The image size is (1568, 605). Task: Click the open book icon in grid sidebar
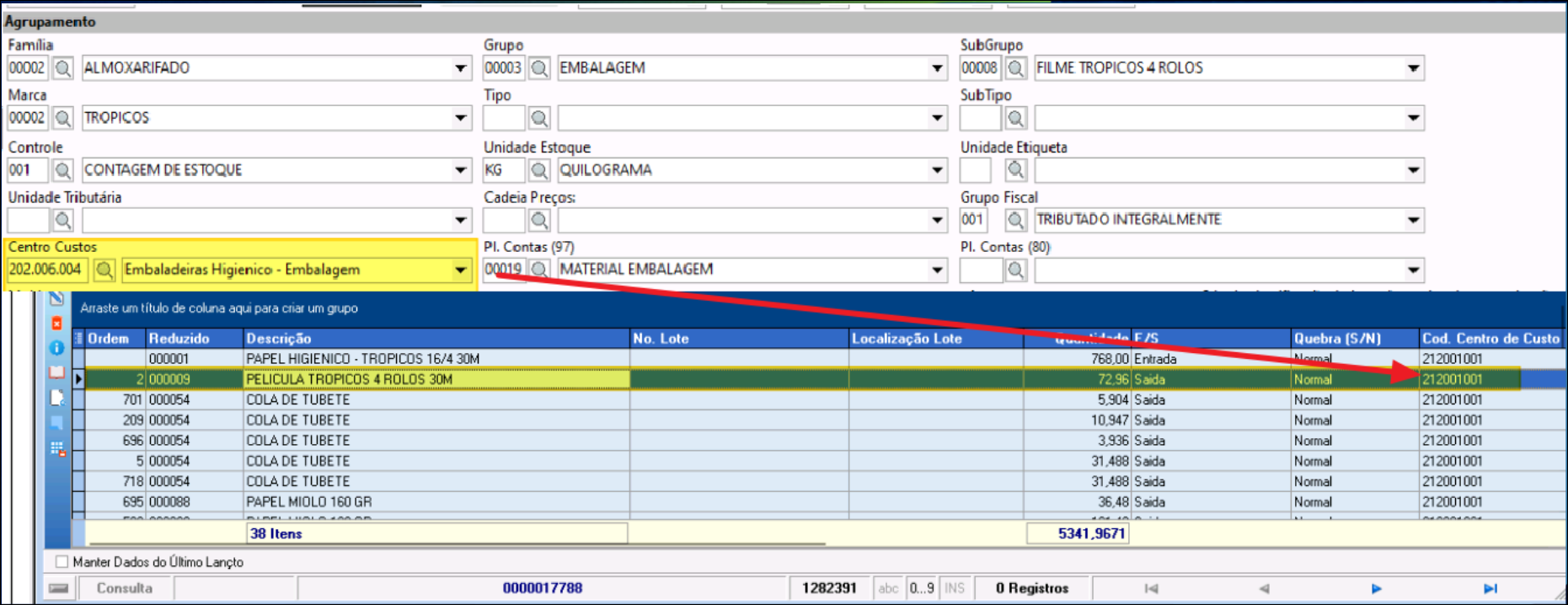coord(56,372)
